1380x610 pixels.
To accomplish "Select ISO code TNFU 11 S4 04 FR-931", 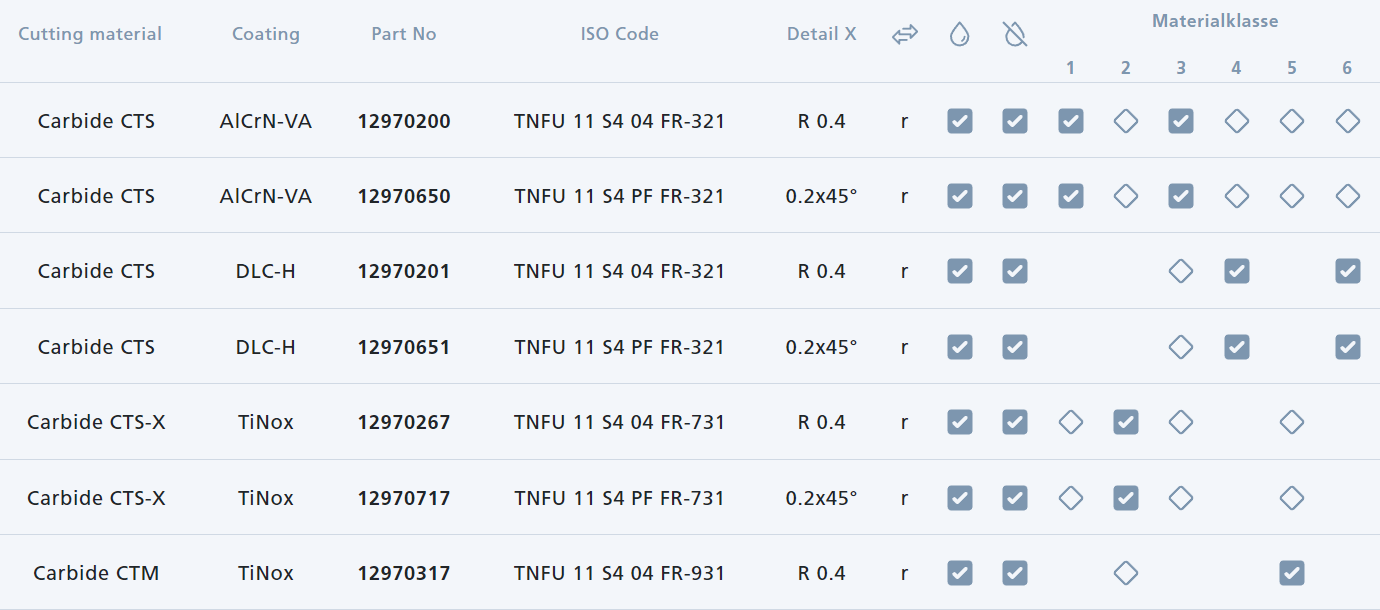I will pyautogui.click(x=619, y=573).
